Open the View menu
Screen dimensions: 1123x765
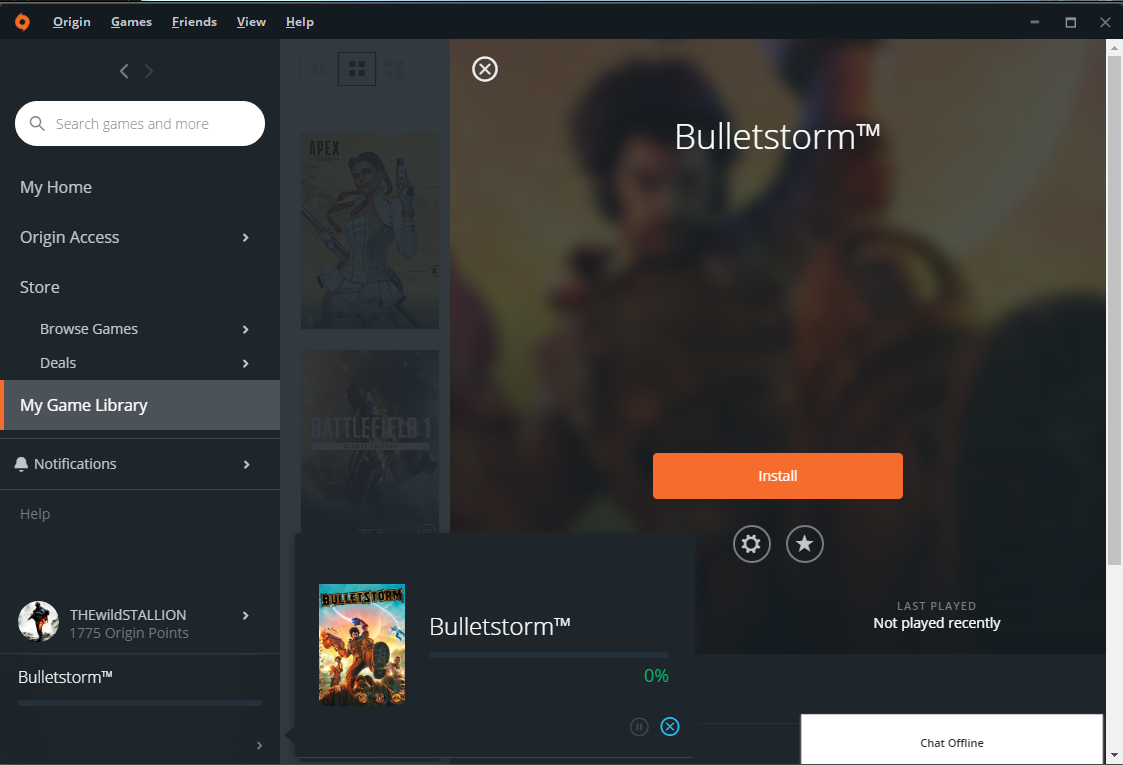tap(251, 22)
